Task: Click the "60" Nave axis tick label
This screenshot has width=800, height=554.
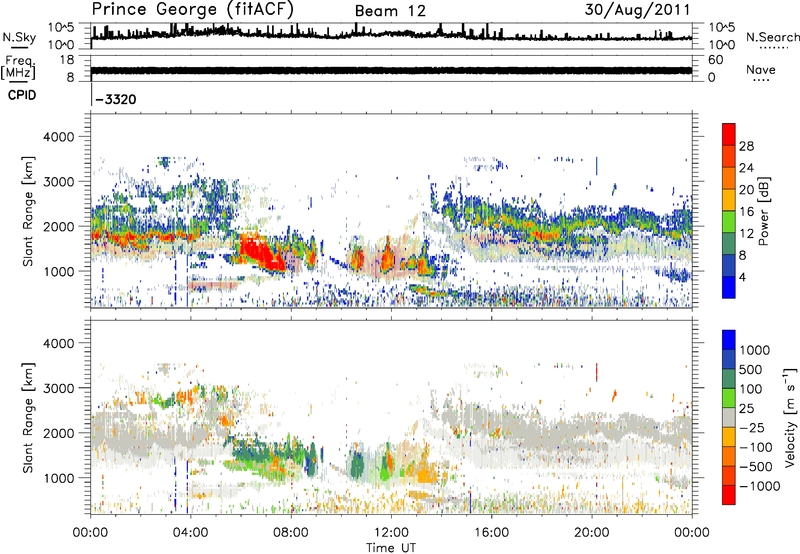Action: [715, 60]
